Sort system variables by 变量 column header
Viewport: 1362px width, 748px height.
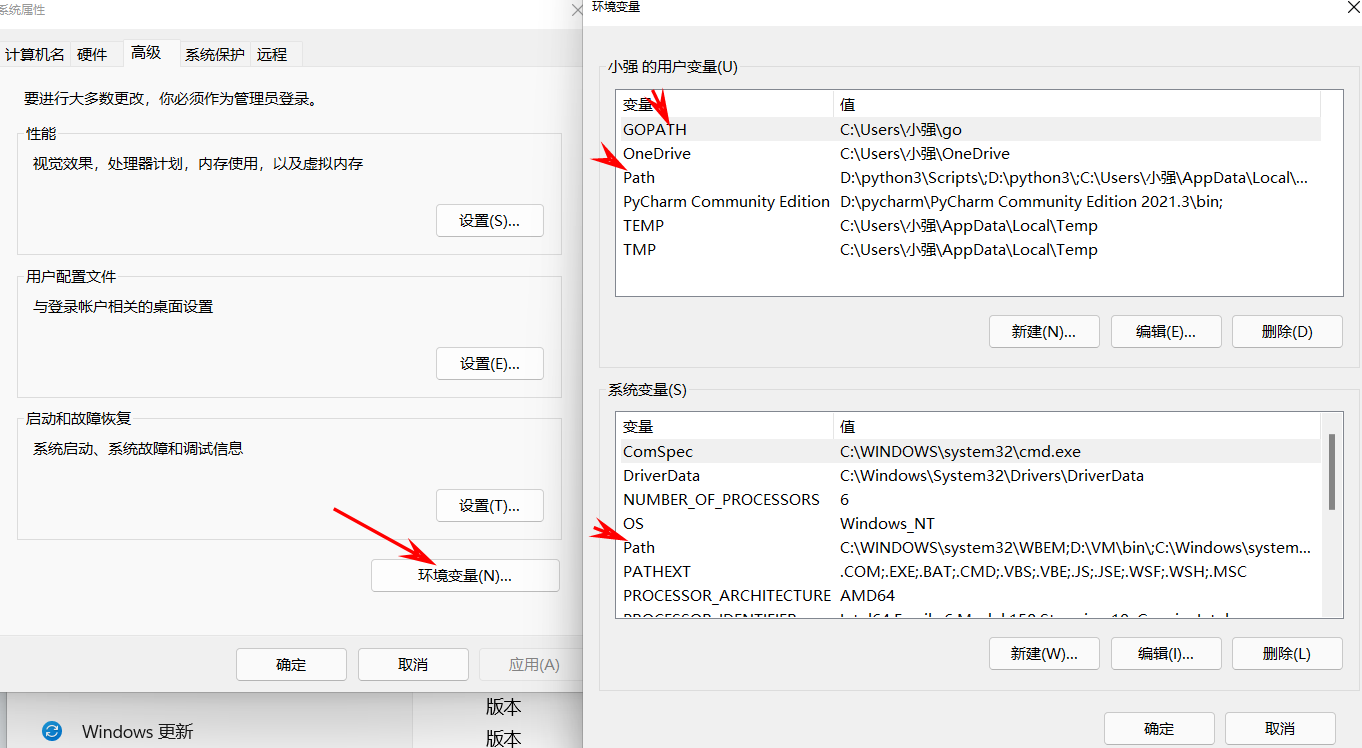click(725, 426)
